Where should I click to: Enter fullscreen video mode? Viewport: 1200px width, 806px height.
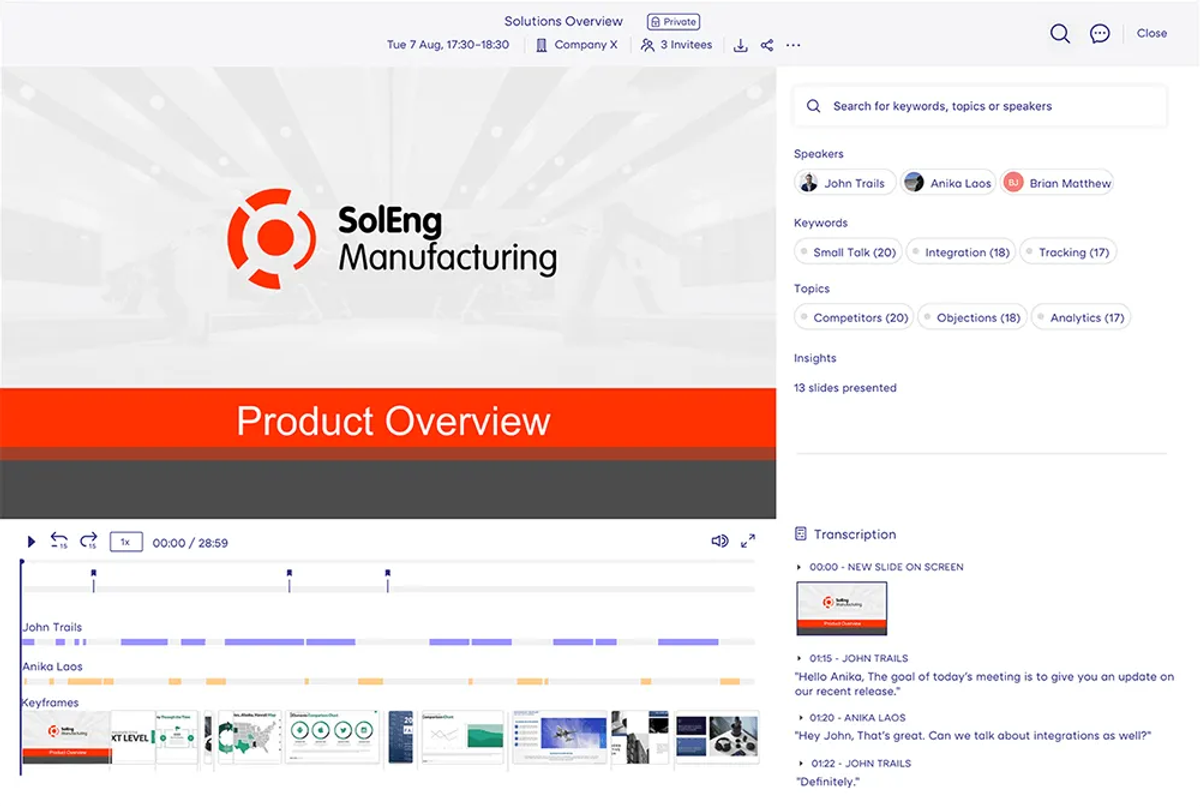click(x=748, y=541)
